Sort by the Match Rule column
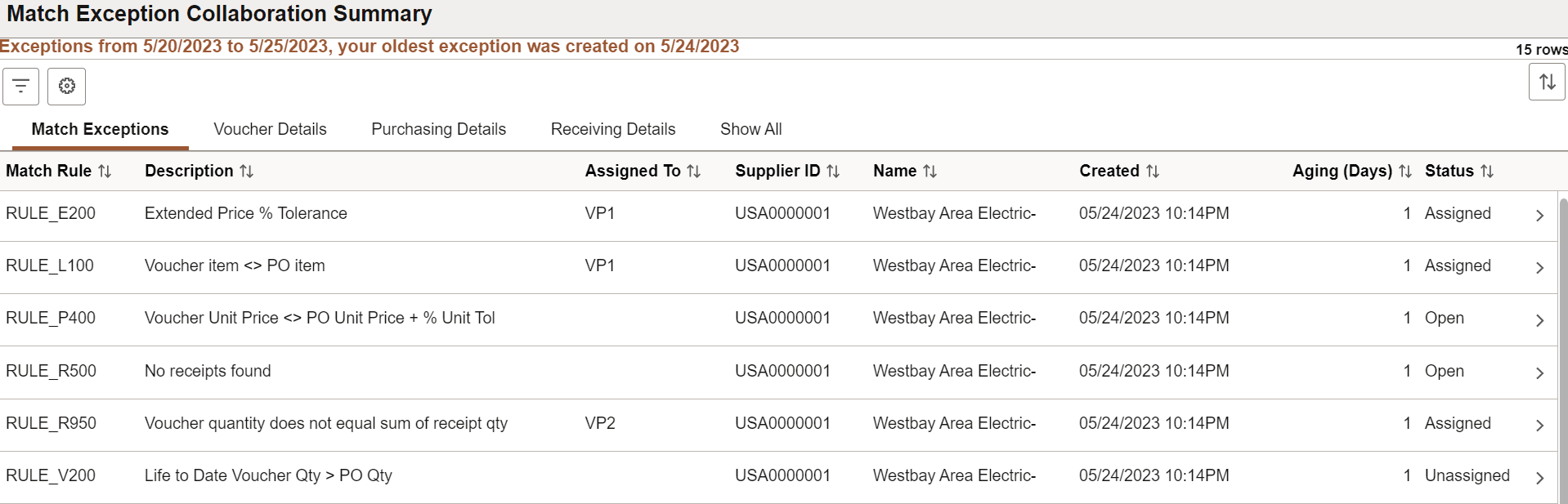The width and height of the screenshot is (1568, 504). coord(105,172)
